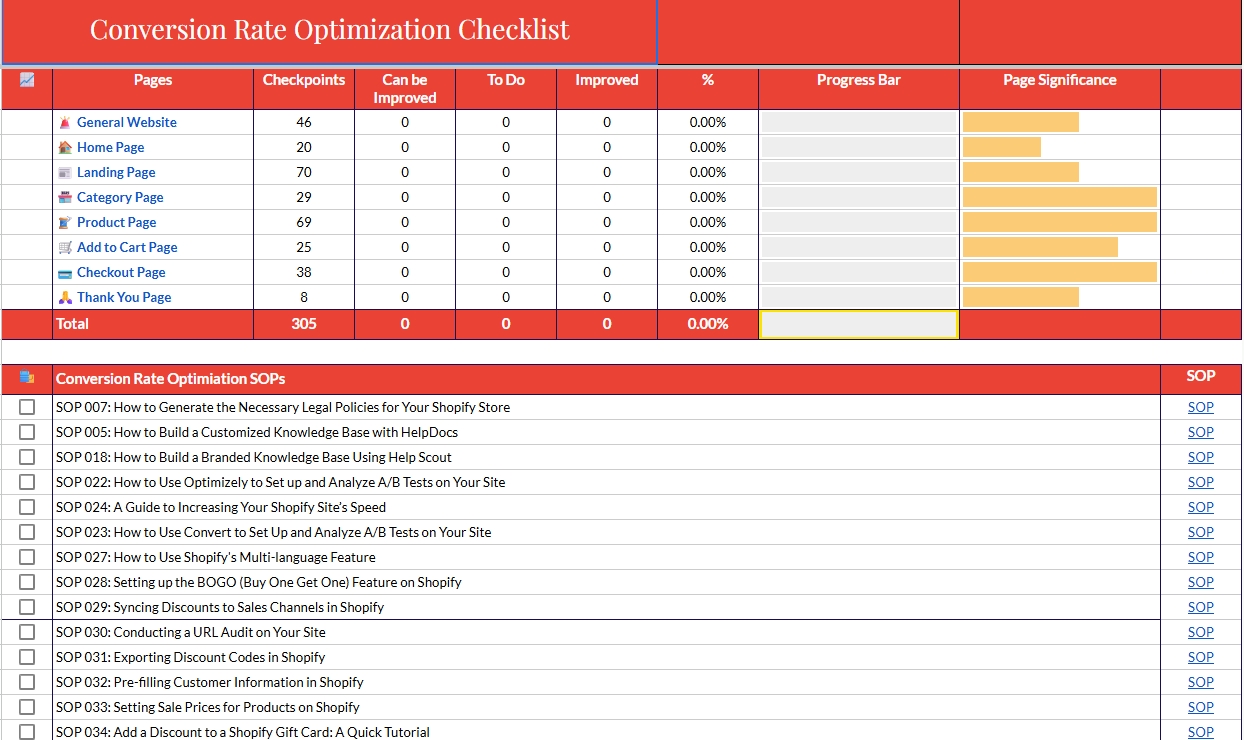
Task: Open the Product Page link
Action: (x=116, y=222)
